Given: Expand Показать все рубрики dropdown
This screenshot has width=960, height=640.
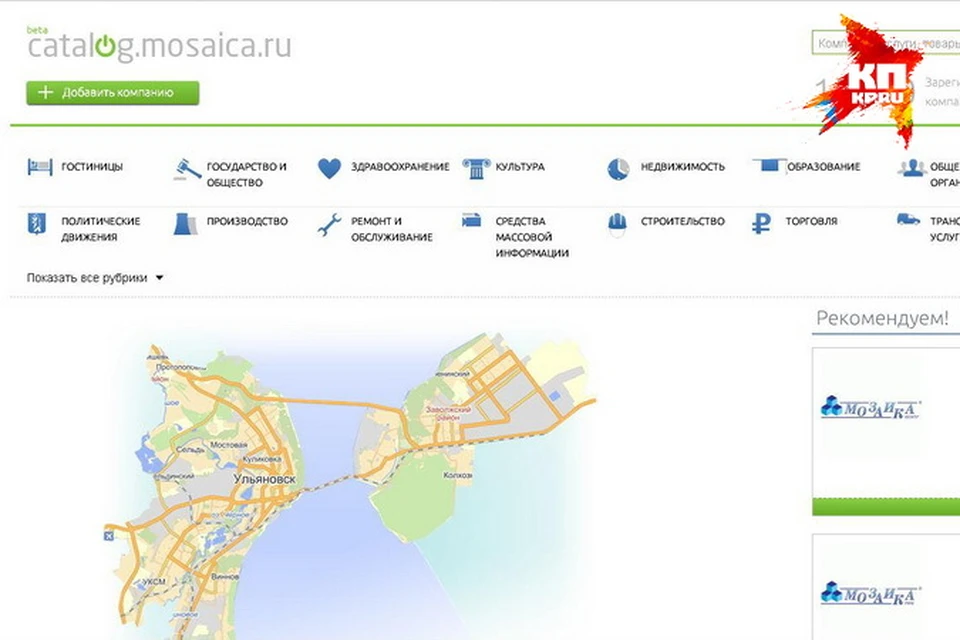Looking at the screenshot, I should click(x=95, y=278).
